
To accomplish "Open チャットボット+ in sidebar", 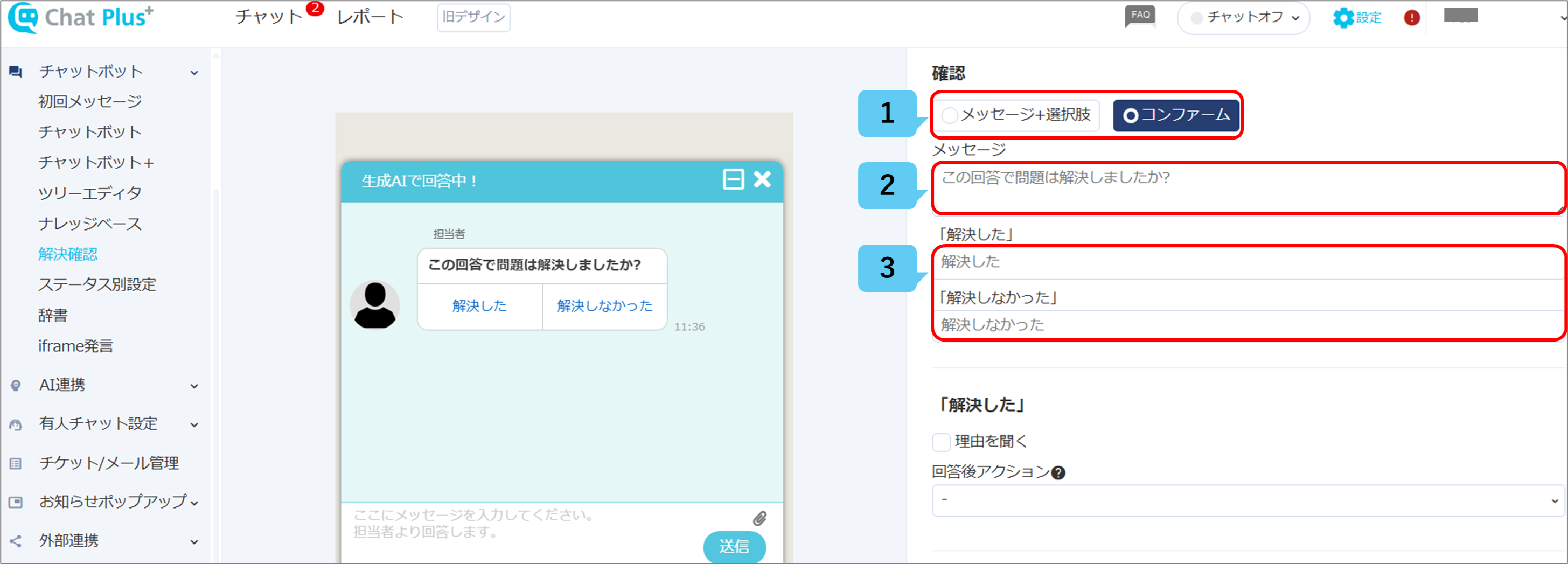I will click(96, 163).
